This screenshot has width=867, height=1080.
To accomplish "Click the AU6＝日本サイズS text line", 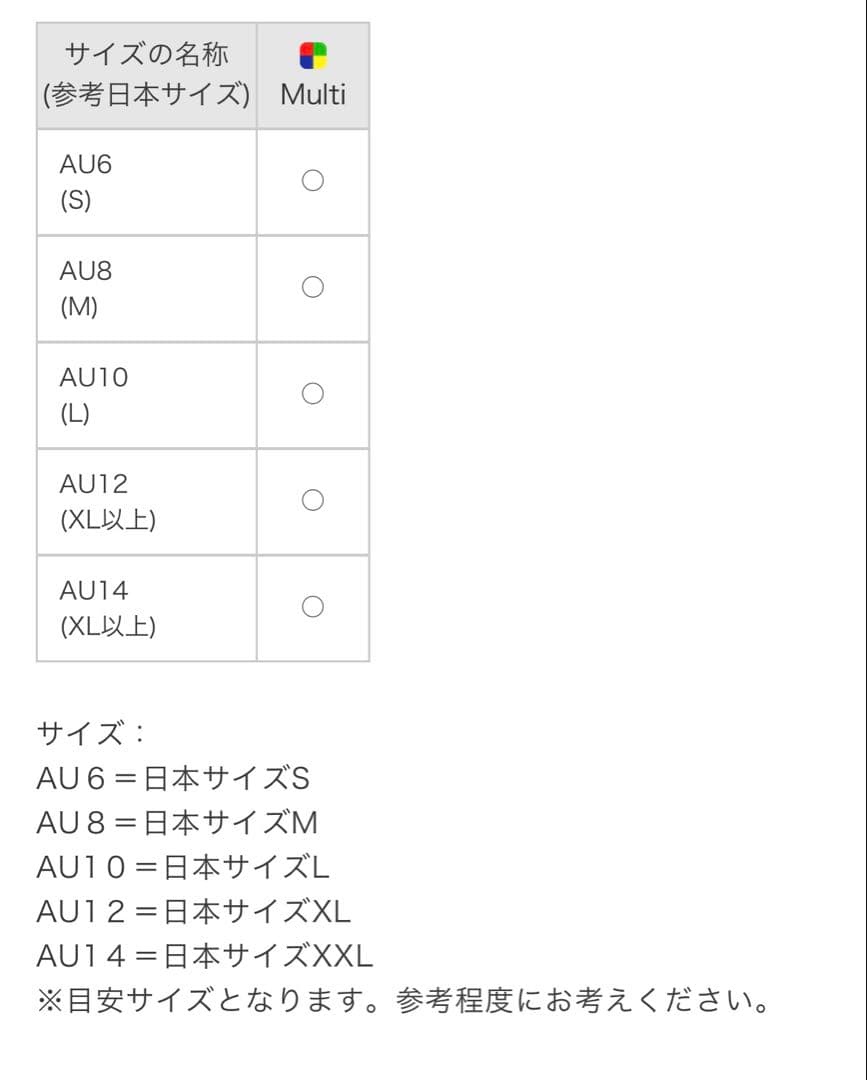I will (173, 778).
